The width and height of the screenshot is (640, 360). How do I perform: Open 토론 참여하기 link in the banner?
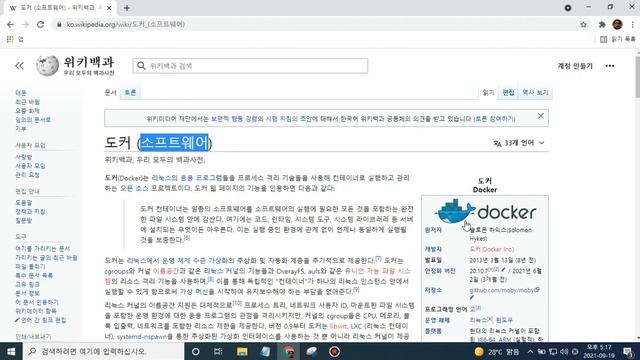495,119
